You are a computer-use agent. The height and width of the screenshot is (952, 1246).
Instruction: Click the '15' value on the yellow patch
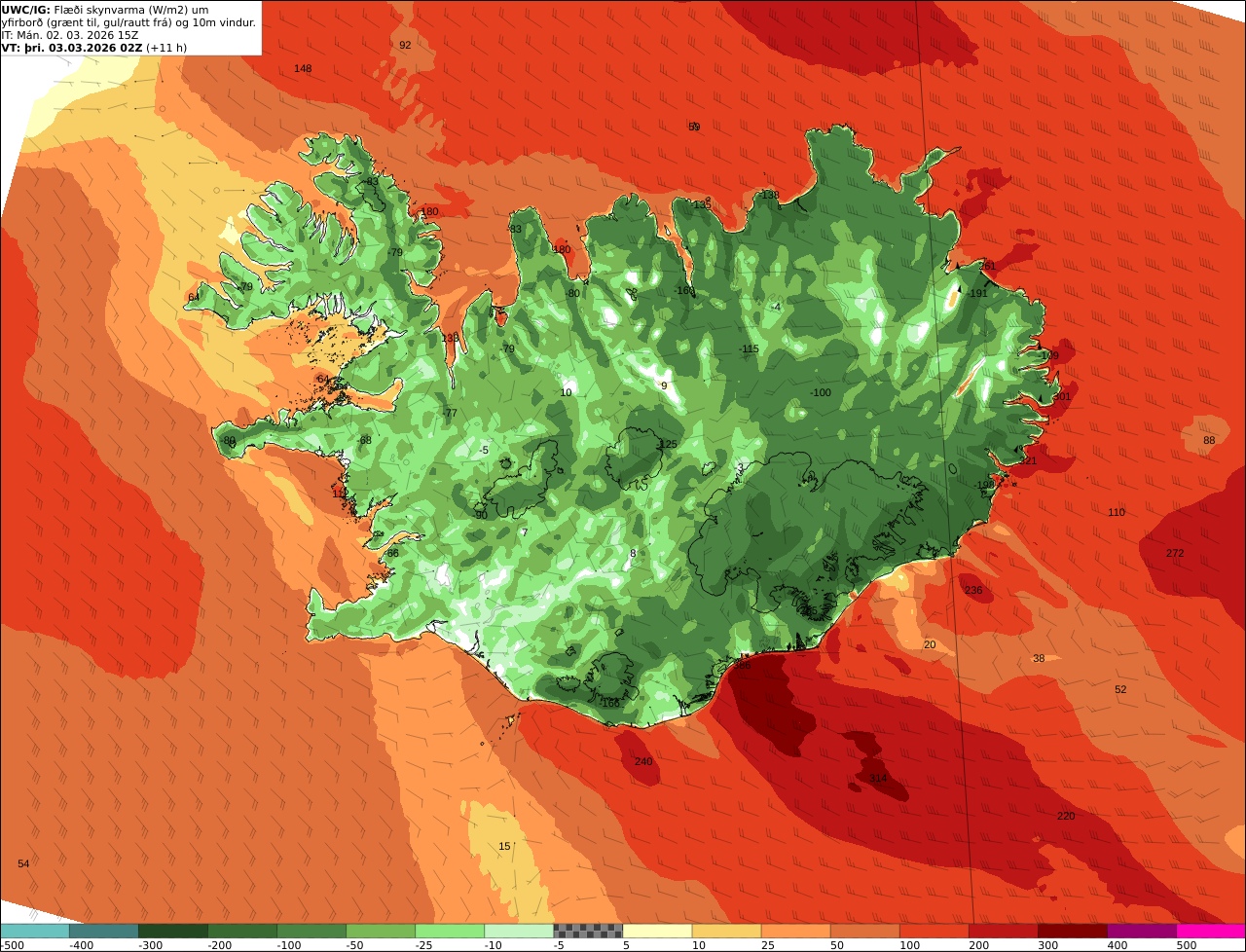pyautogui.click(x=504, y=846)
